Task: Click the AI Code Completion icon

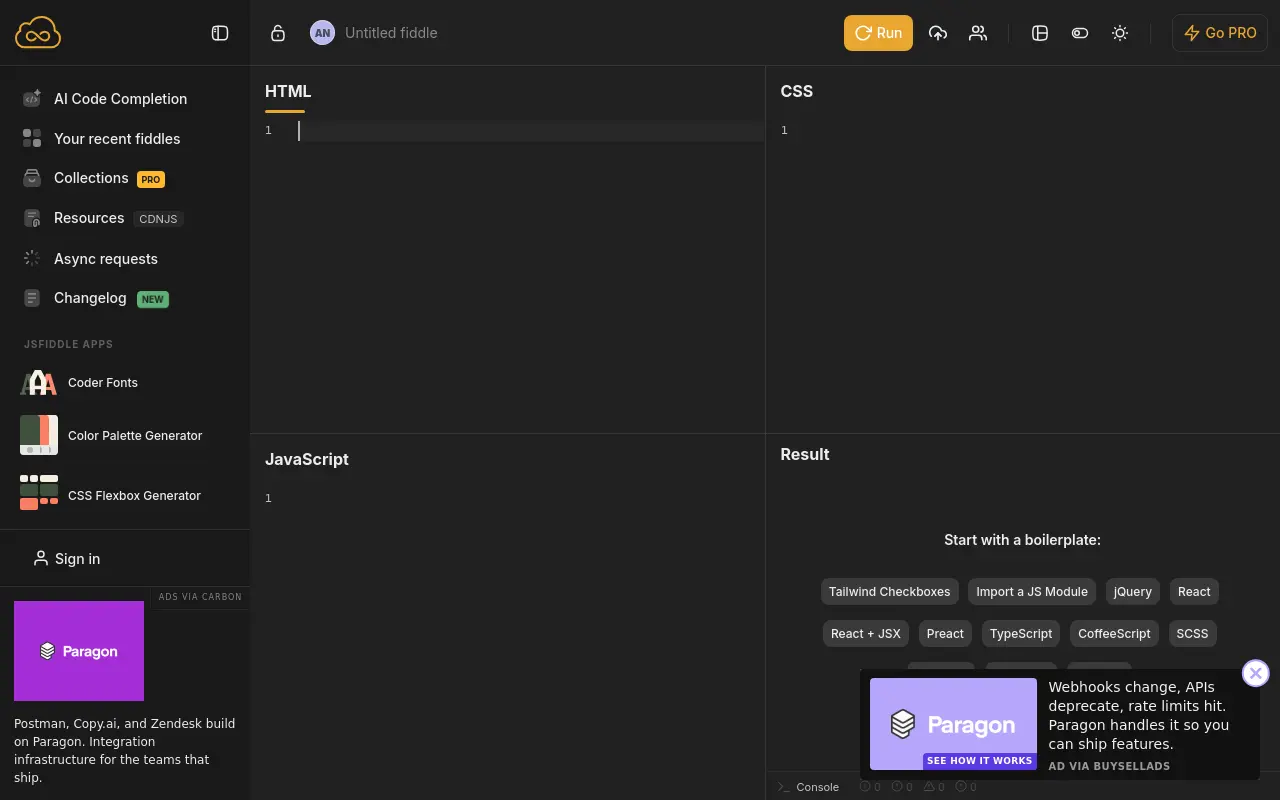Action: [32, 98]
